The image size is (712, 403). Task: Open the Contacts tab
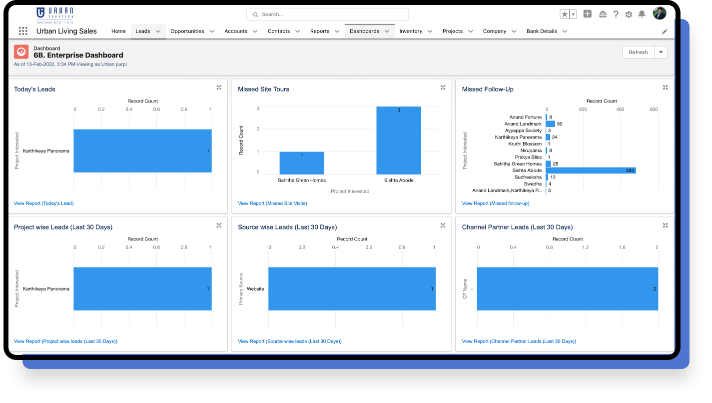pos(279,31)
